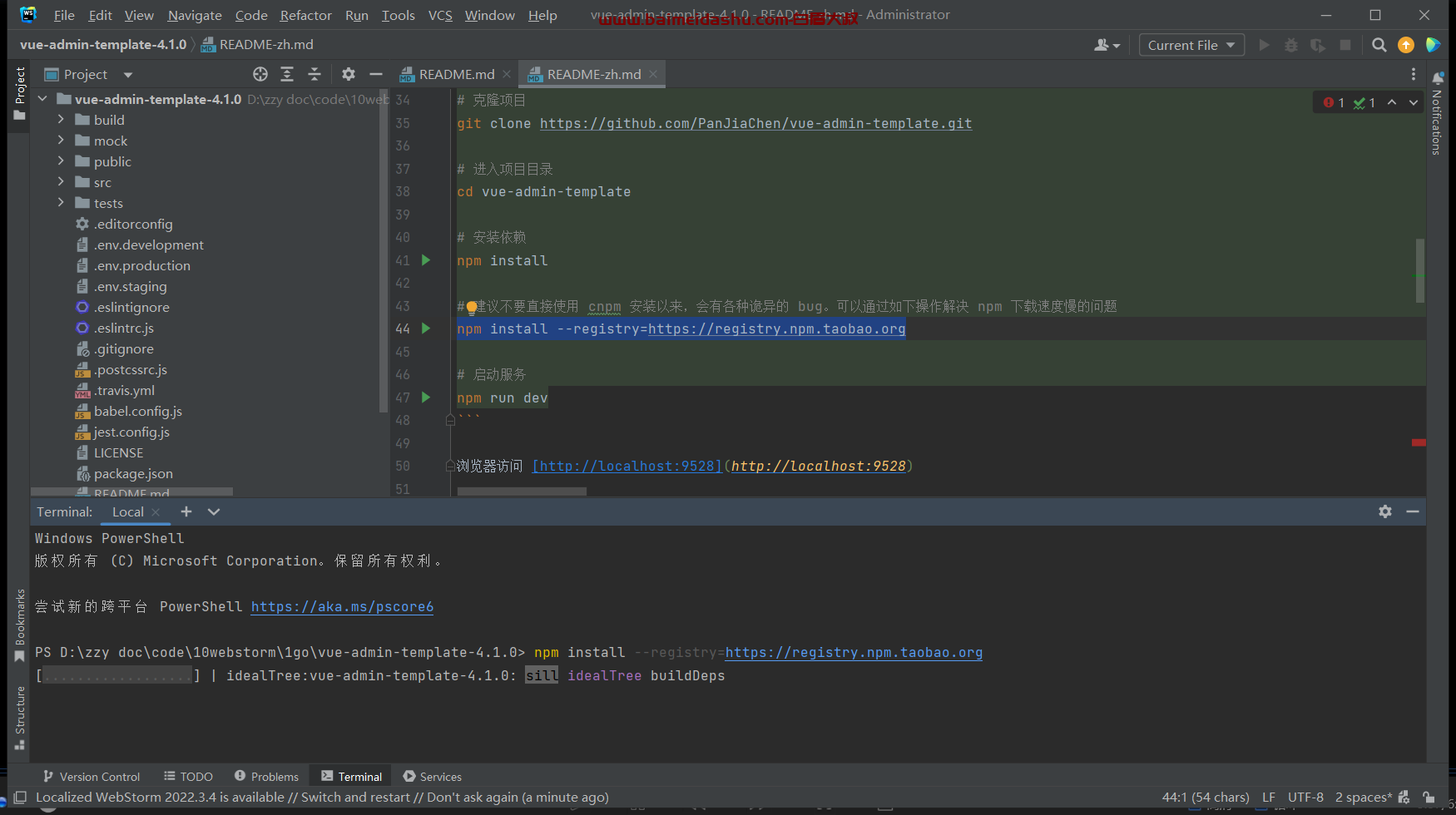The height and width of the screenshot is (815, 1456).
Task: Start debugging with the bug icon
Action: click(1291, 45)
